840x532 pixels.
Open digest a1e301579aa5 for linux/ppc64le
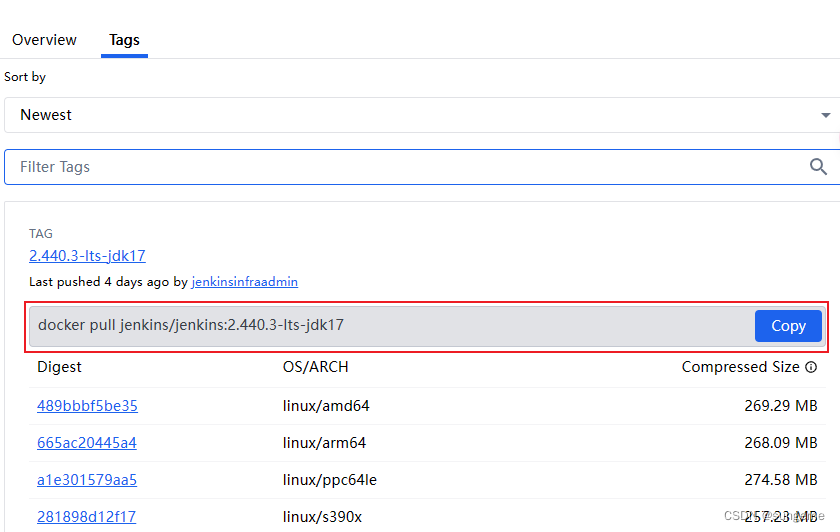(x=87, y=480)
